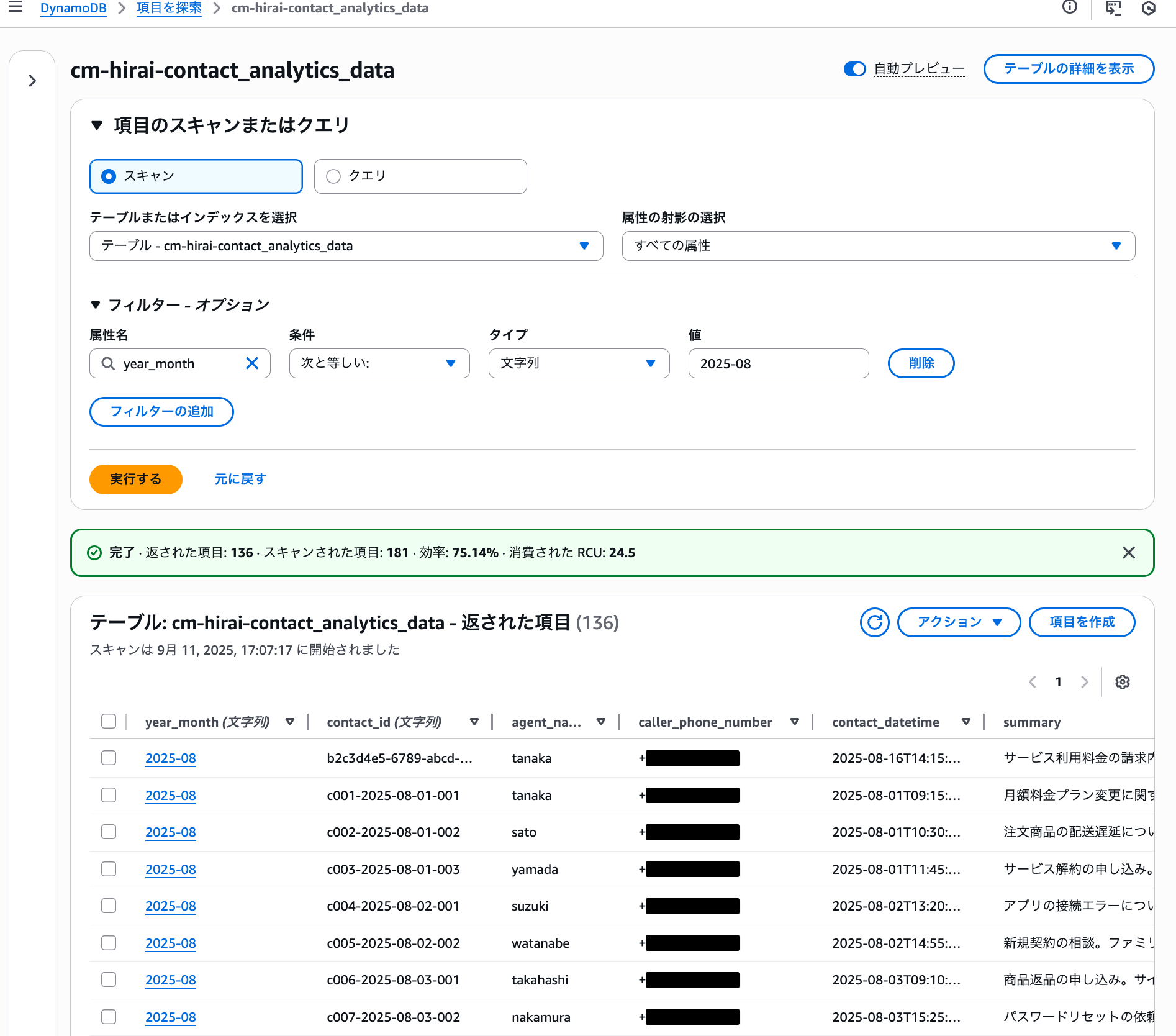Clear the year_month attribute name field
Screen dimensions: 1176x1036
pos(252,363)
